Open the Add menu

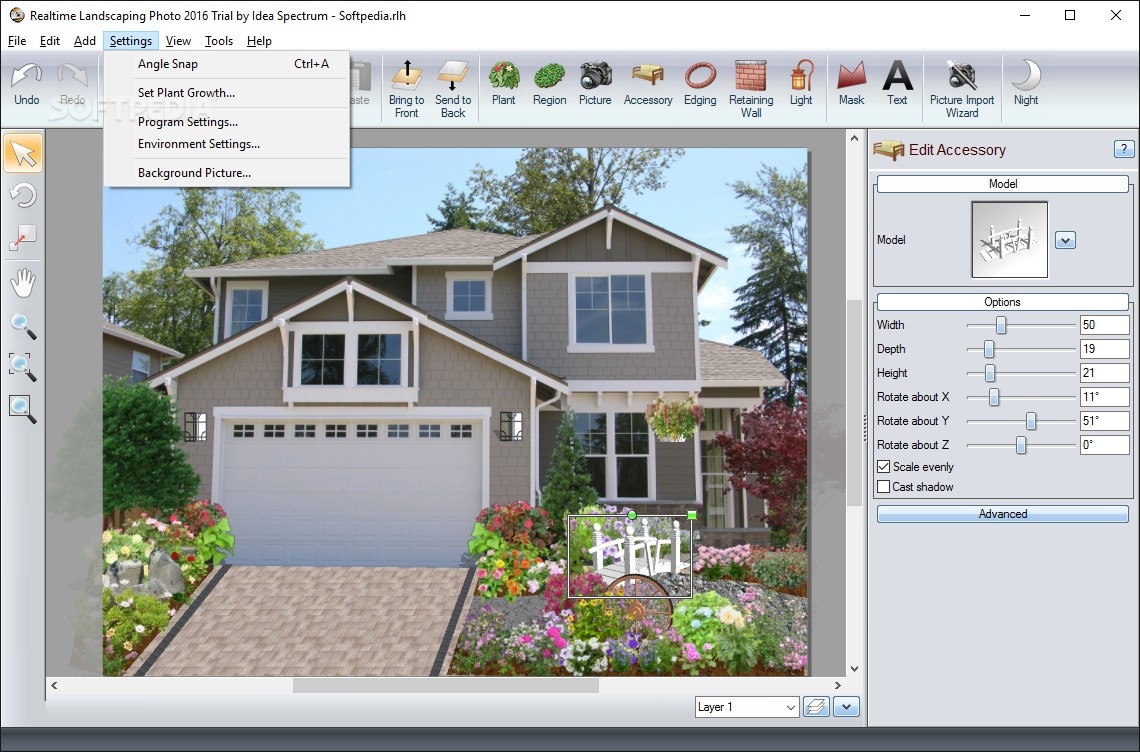click(84, 41)
